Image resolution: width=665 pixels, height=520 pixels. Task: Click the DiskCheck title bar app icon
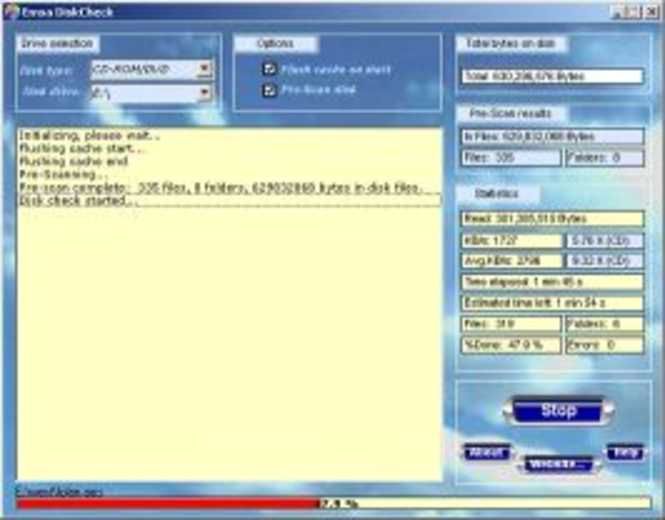[9, 11]
